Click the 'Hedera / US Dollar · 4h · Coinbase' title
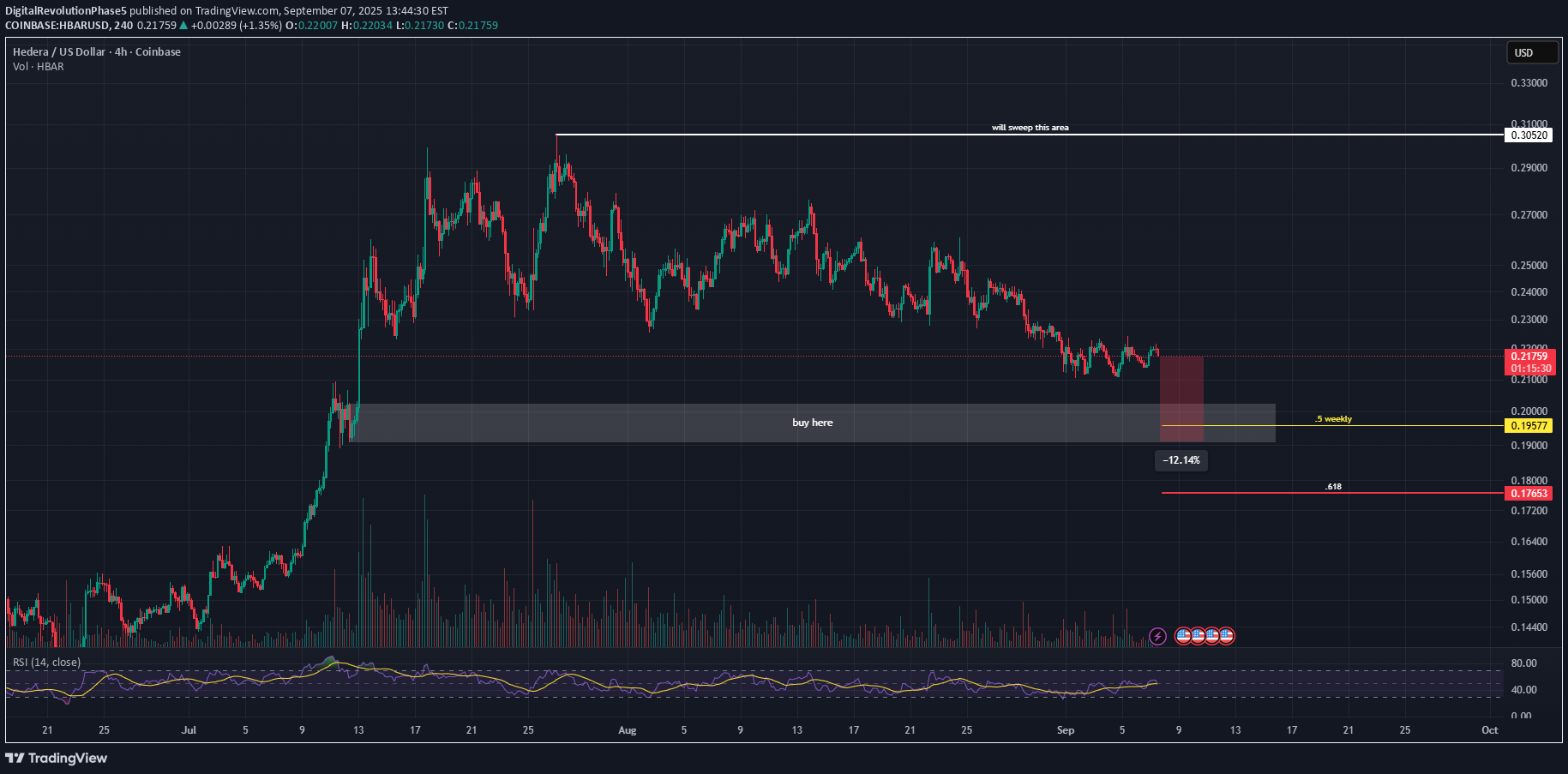This screenshot has width=1568, height=774. tap(97, 51)
